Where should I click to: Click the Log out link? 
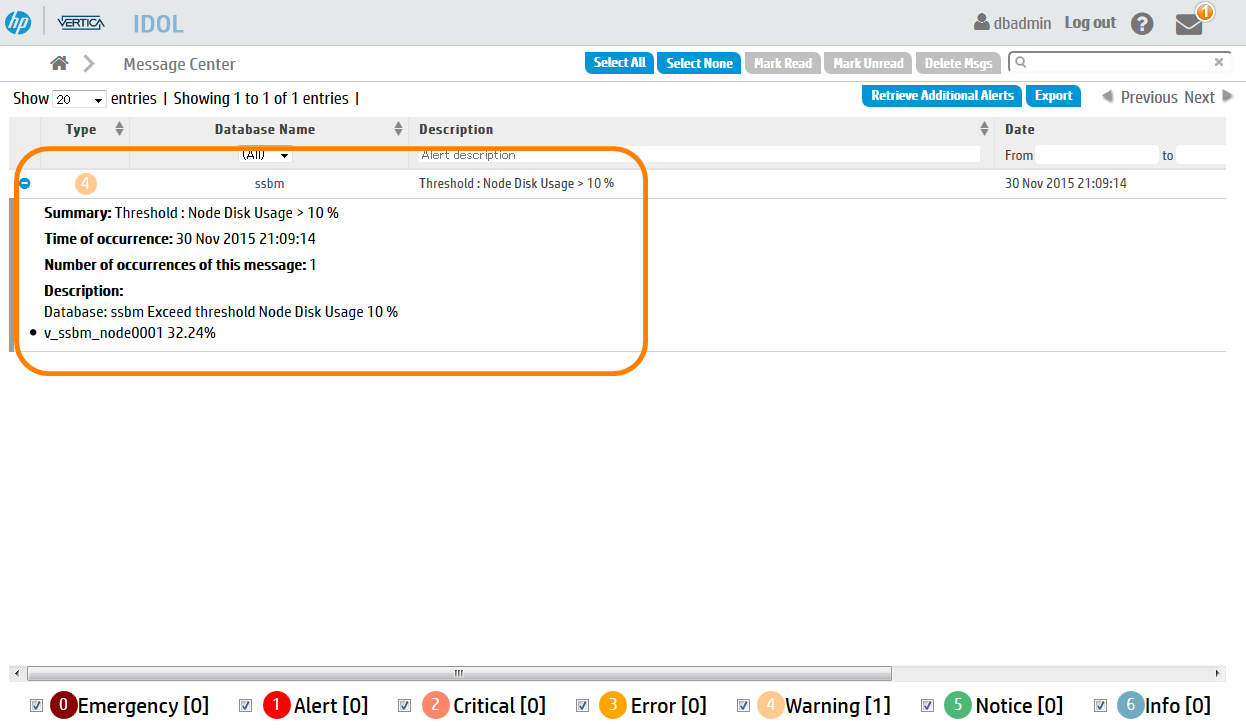1089,23
